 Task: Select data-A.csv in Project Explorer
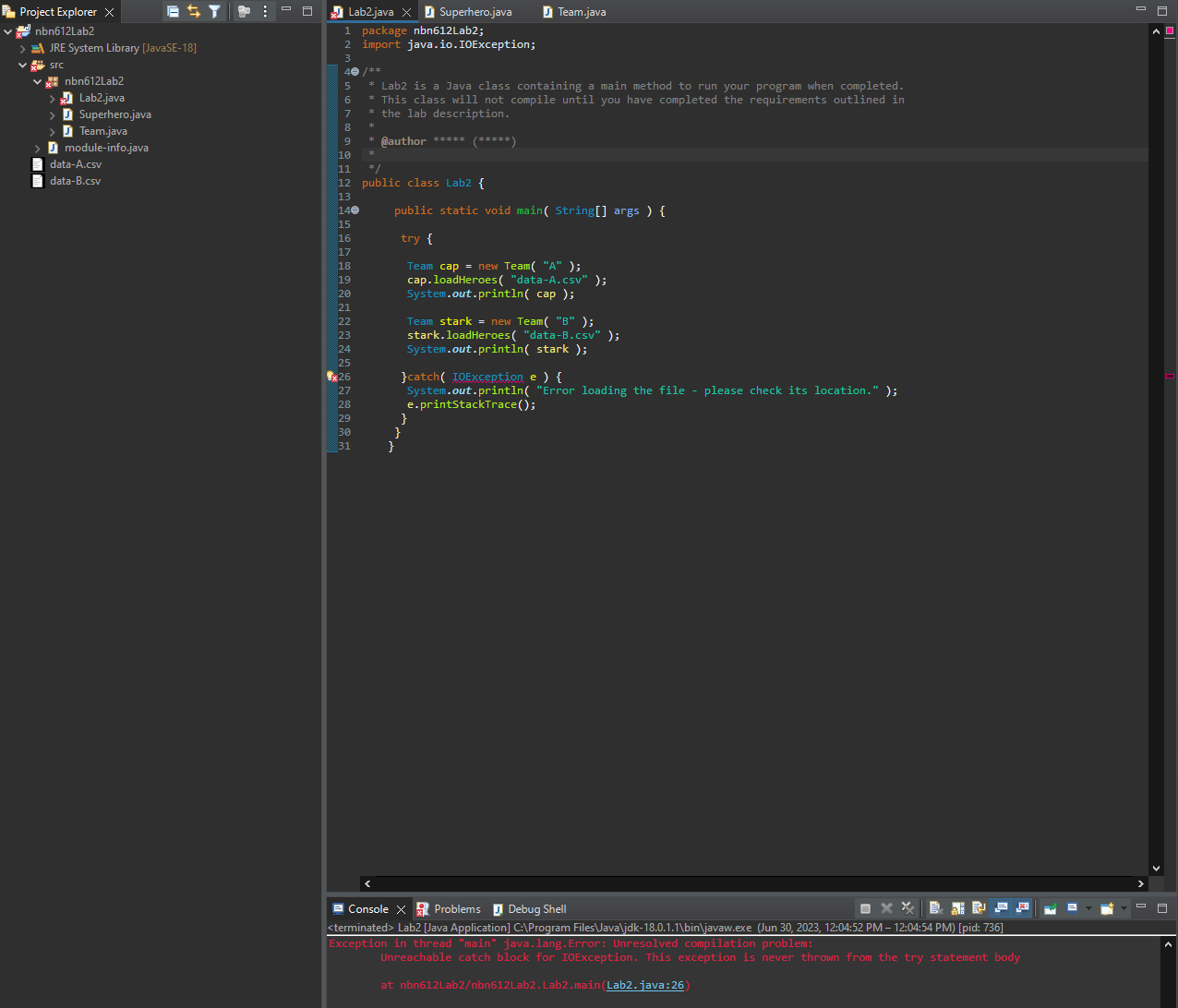[75, 164]
